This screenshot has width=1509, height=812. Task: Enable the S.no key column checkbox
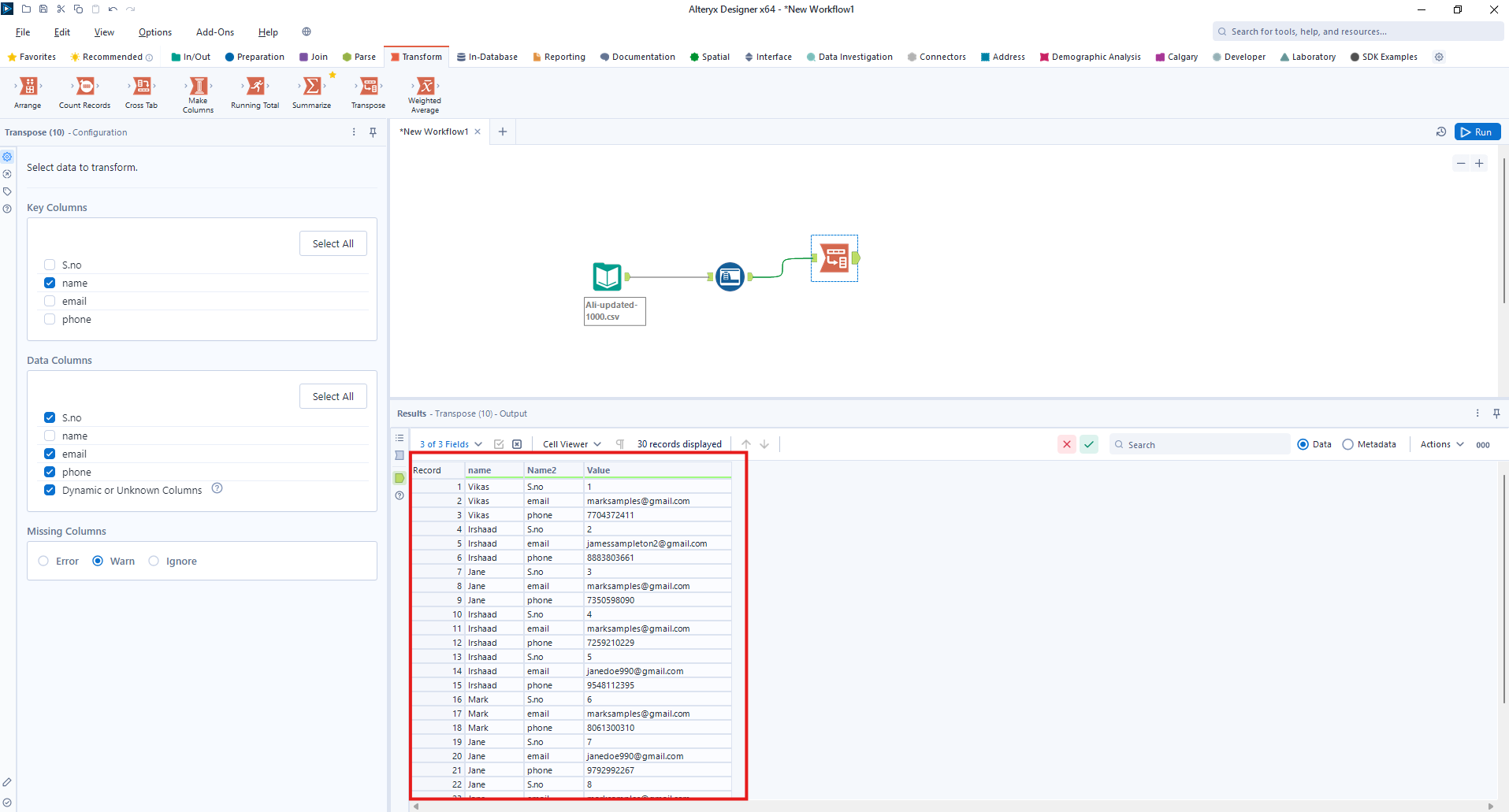pos(50,265)
